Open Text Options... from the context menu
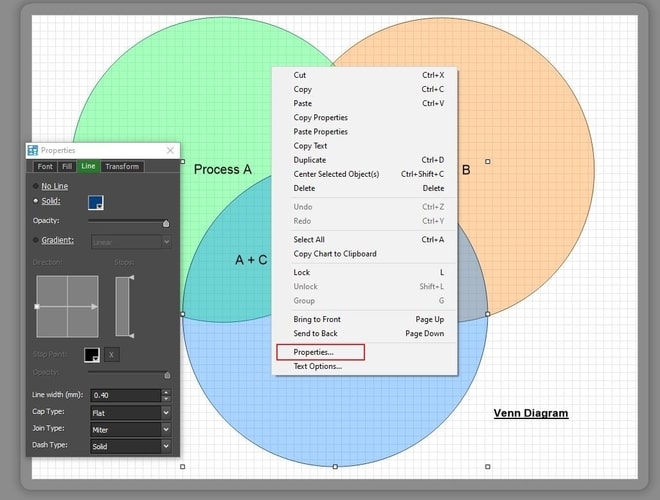The height and width of the screenshot is (500, 660). 365,366
